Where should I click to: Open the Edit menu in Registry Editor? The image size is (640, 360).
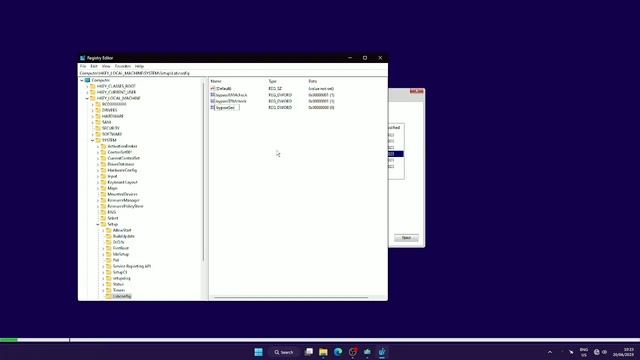point(94,66)
